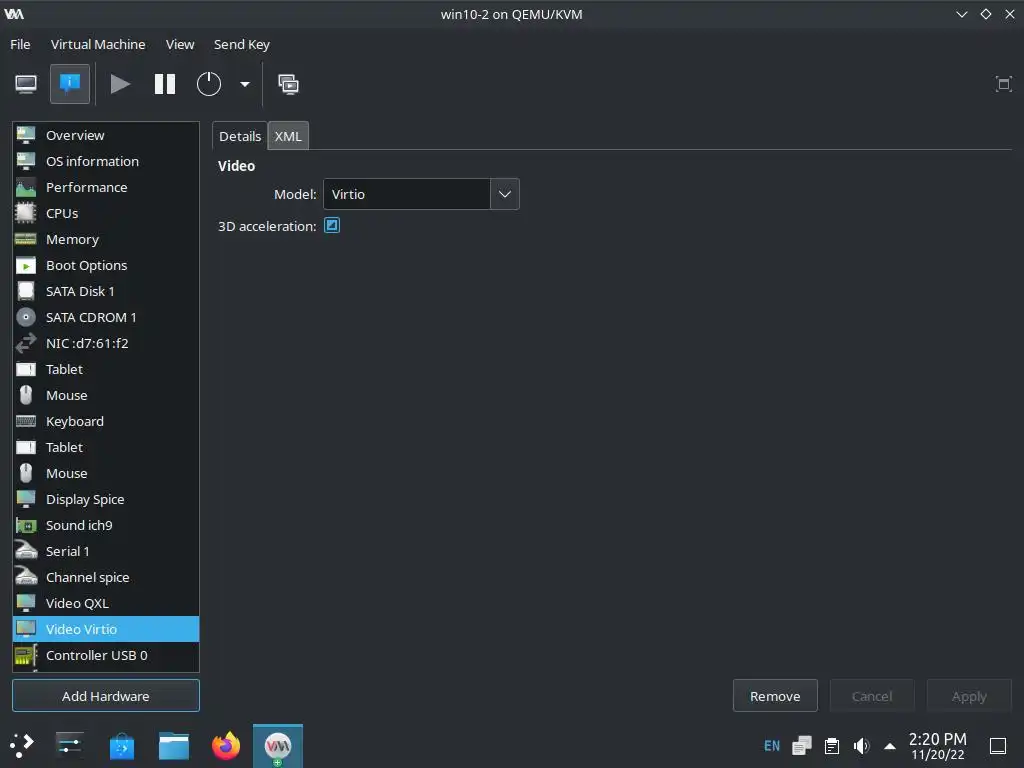Show virtual hardware details view
Screen dimensions: 1024x768
(x=70, y=84)
